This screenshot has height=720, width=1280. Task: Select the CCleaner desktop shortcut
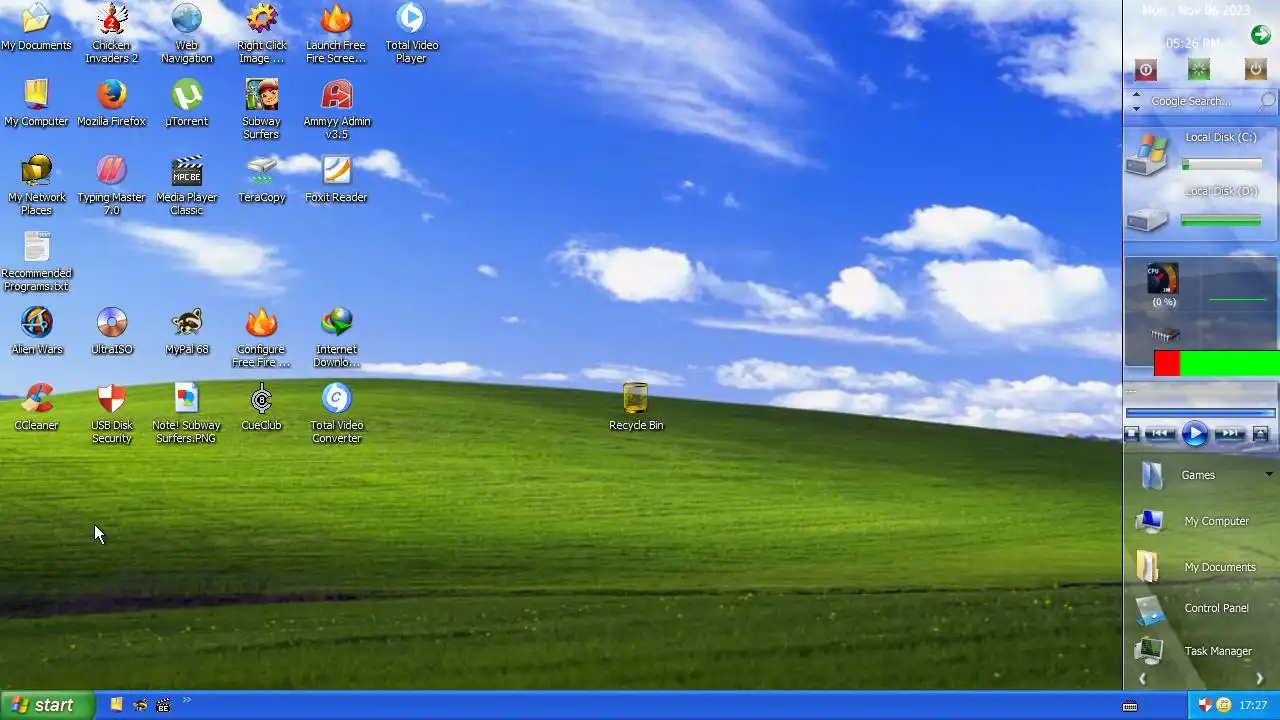36,407
